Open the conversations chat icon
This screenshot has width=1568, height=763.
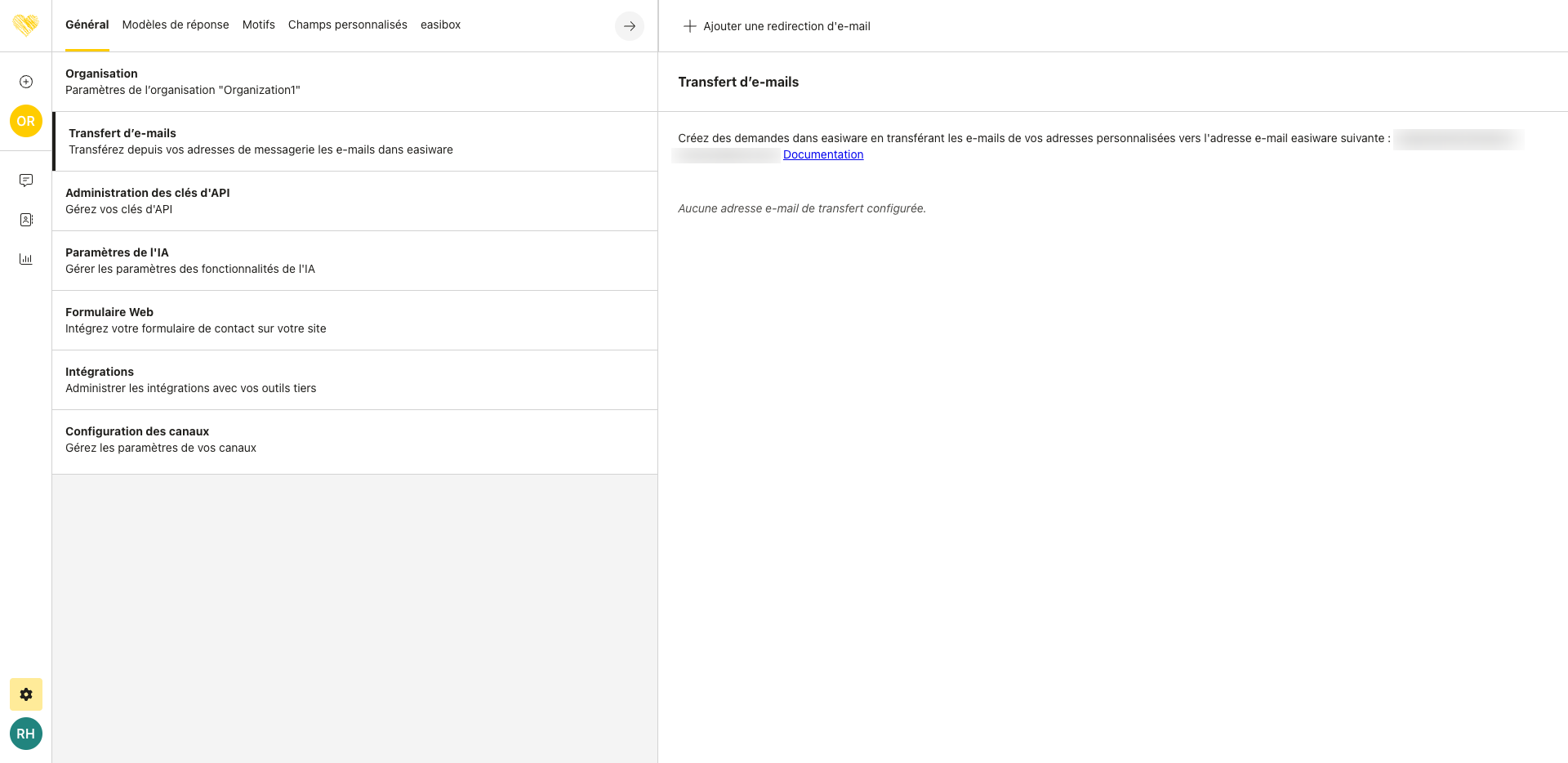pyautogui.click(x=26, y=181)
